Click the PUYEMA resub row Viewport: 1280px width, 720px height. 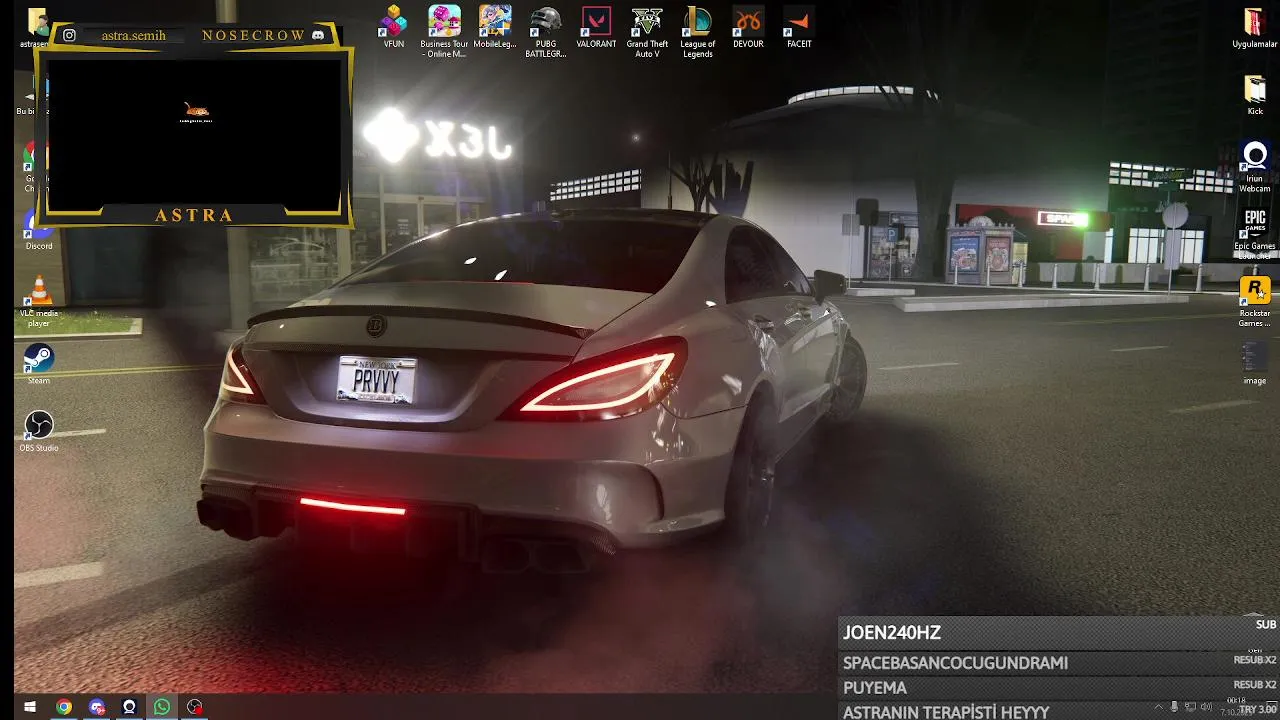[1059, 688]
